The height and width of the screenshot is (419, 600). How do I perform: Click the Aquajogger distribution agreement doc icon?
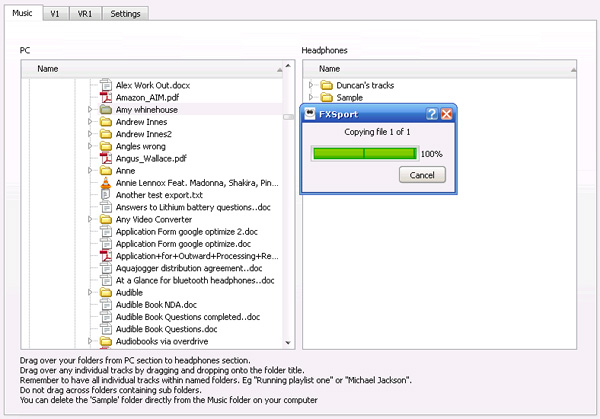click(x=106, y=268)
